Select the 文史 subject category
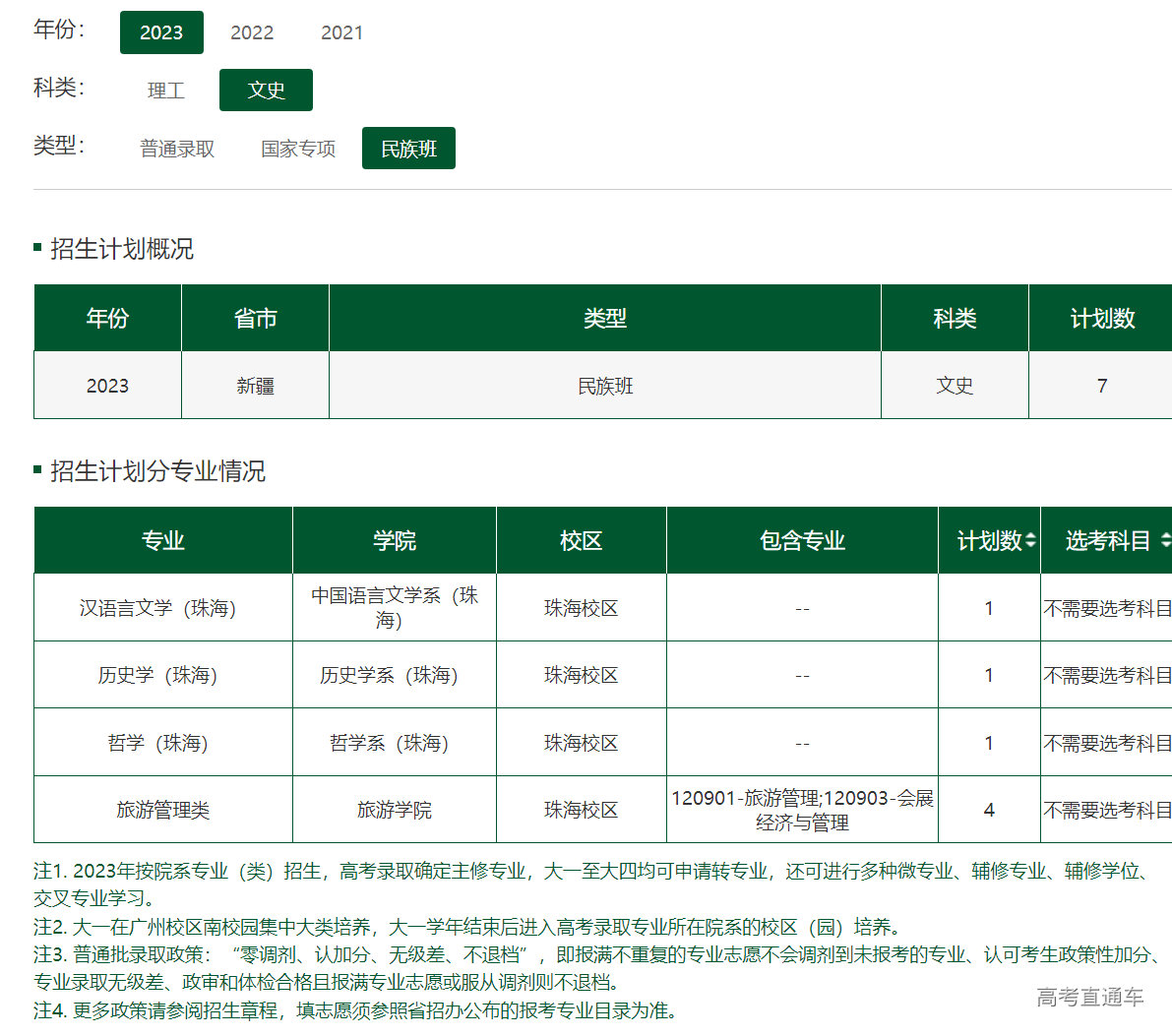The image size is (1172, 1036). 266,91
